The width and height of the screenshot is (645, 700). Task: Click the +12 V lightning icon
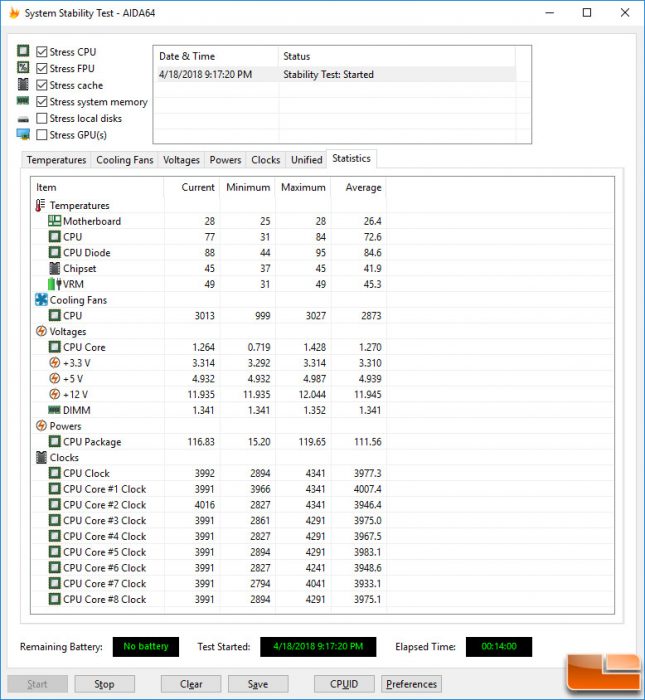pos(54,394)
